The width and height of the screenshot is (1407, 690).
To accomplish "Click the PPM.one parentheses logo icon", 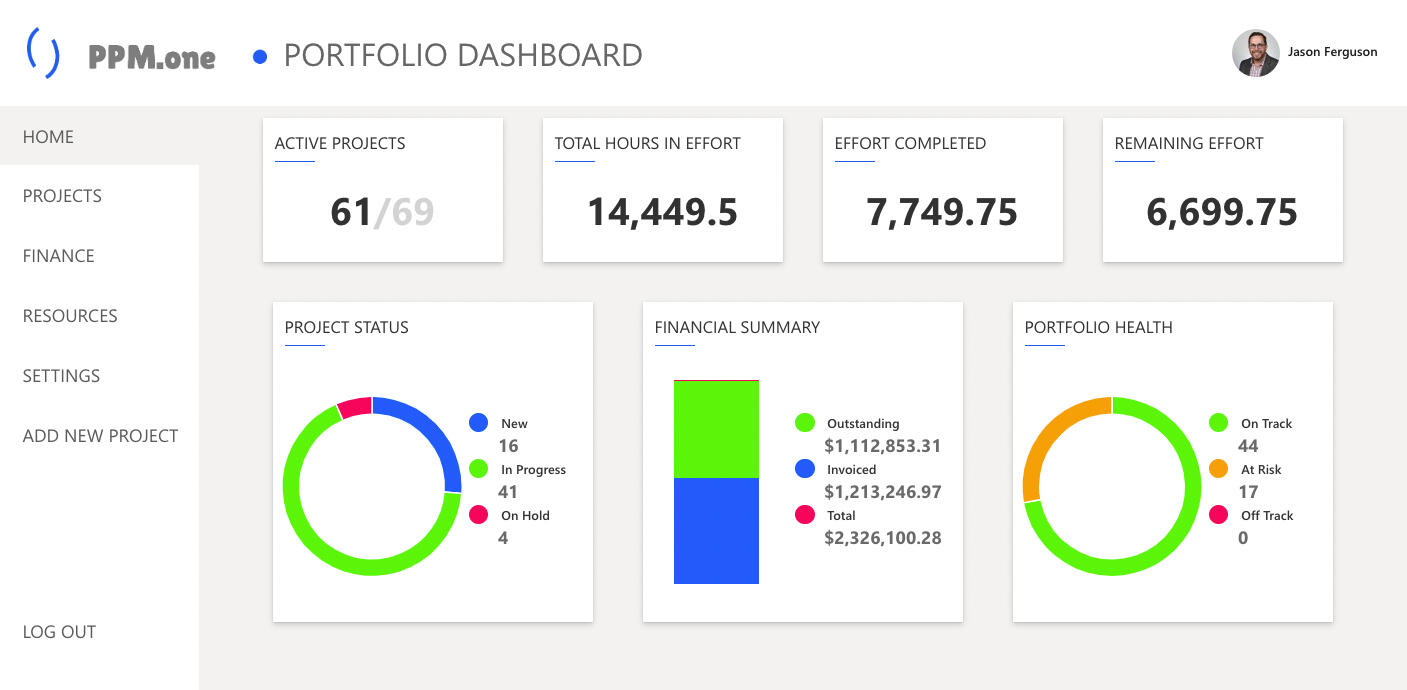I will click(x=42, y=54).
